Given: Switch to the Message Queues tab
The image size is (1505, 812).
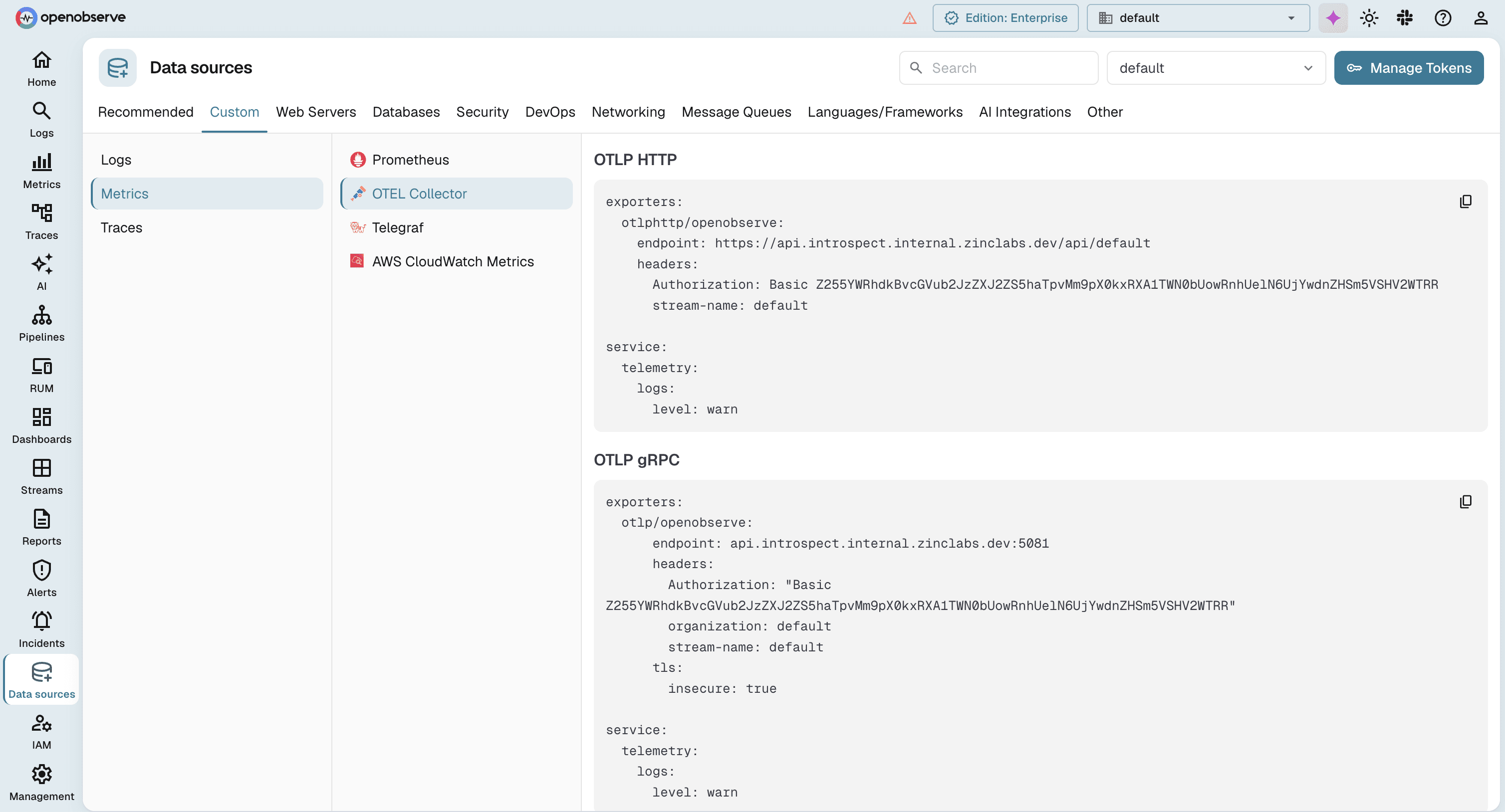Looking at the screenshot, I should pos(736,112).
